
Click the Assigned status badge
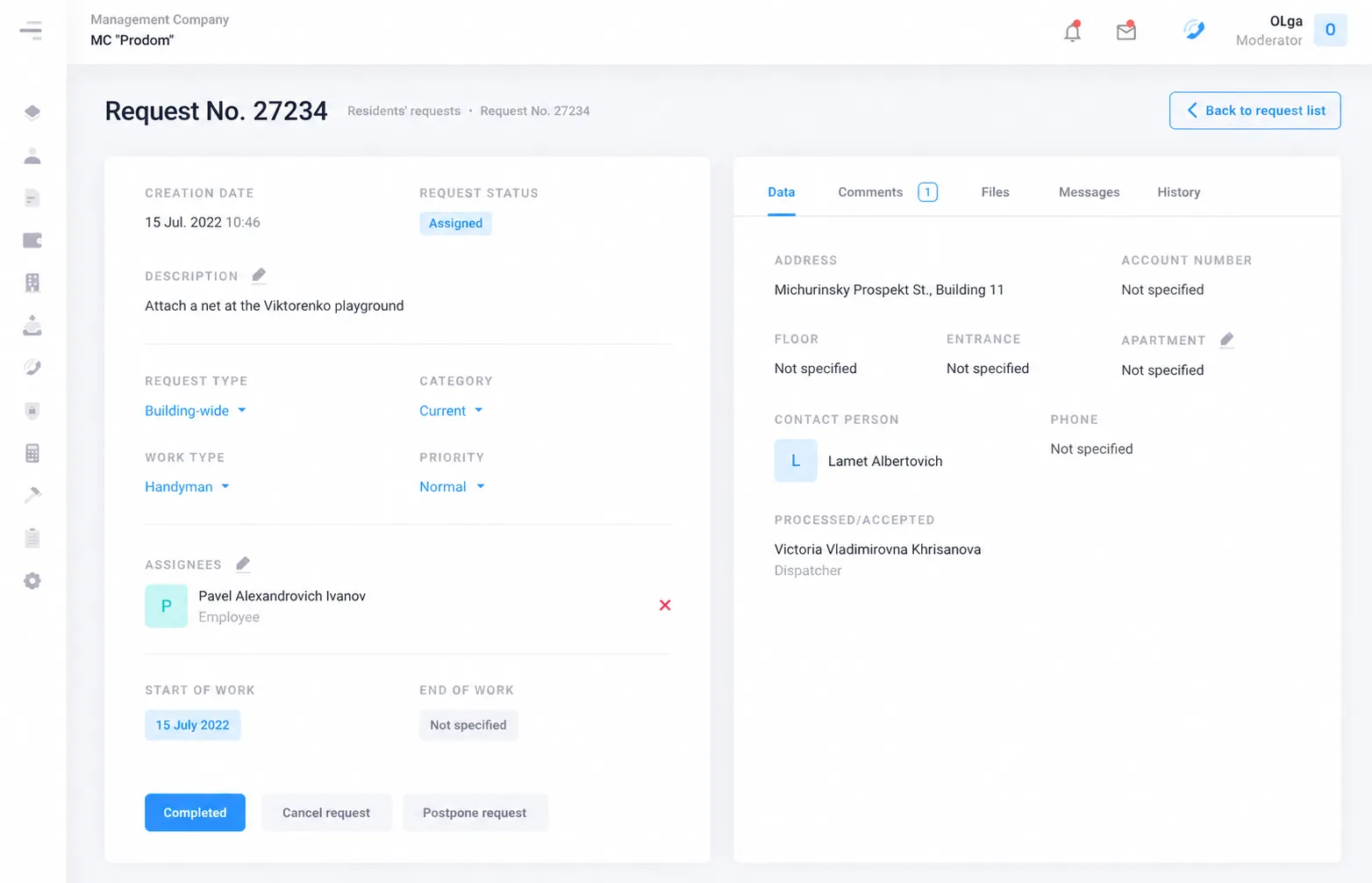tap(455, 223)
